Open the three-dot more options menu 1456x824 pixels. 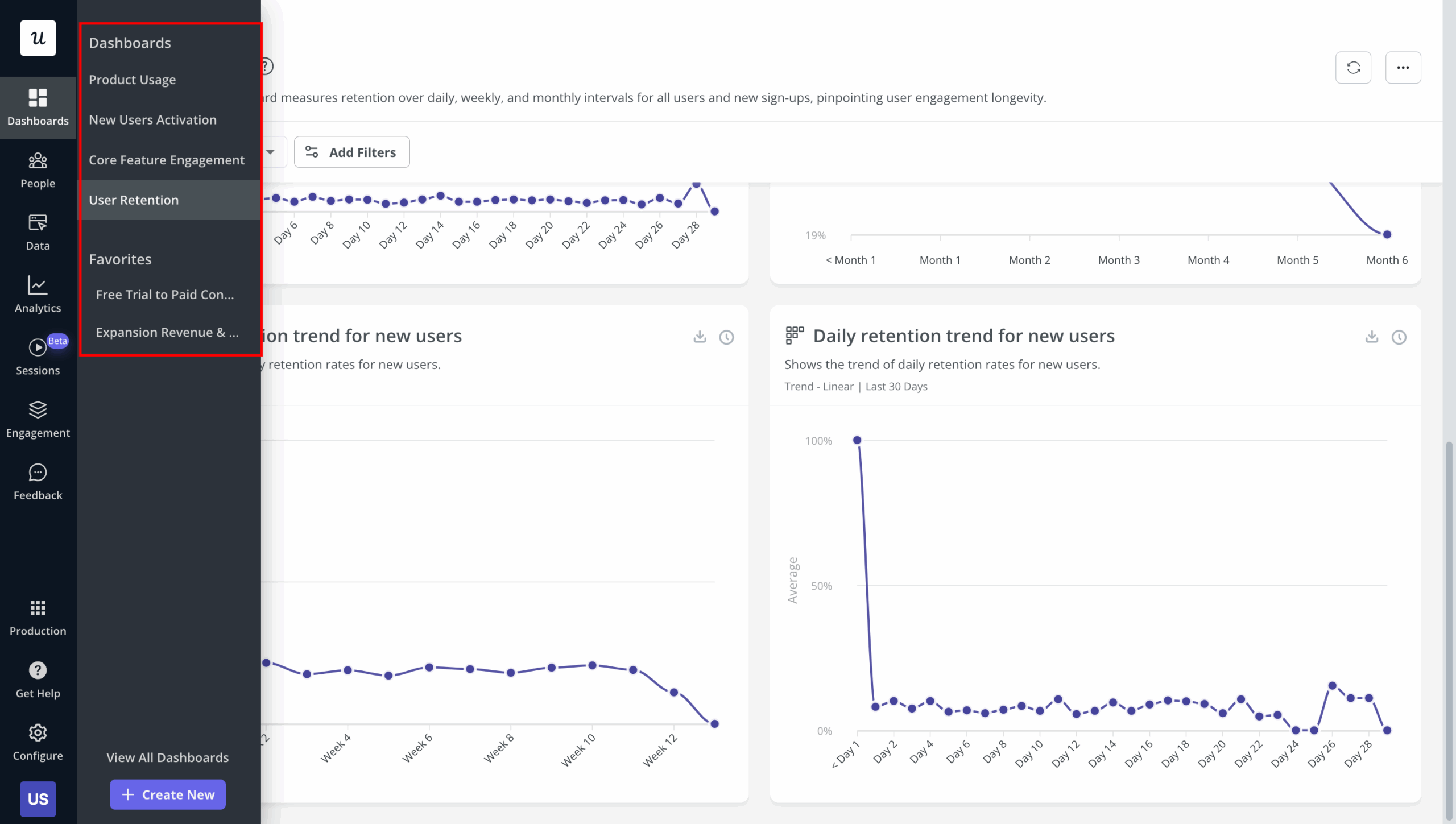[x=1403, y=68]
